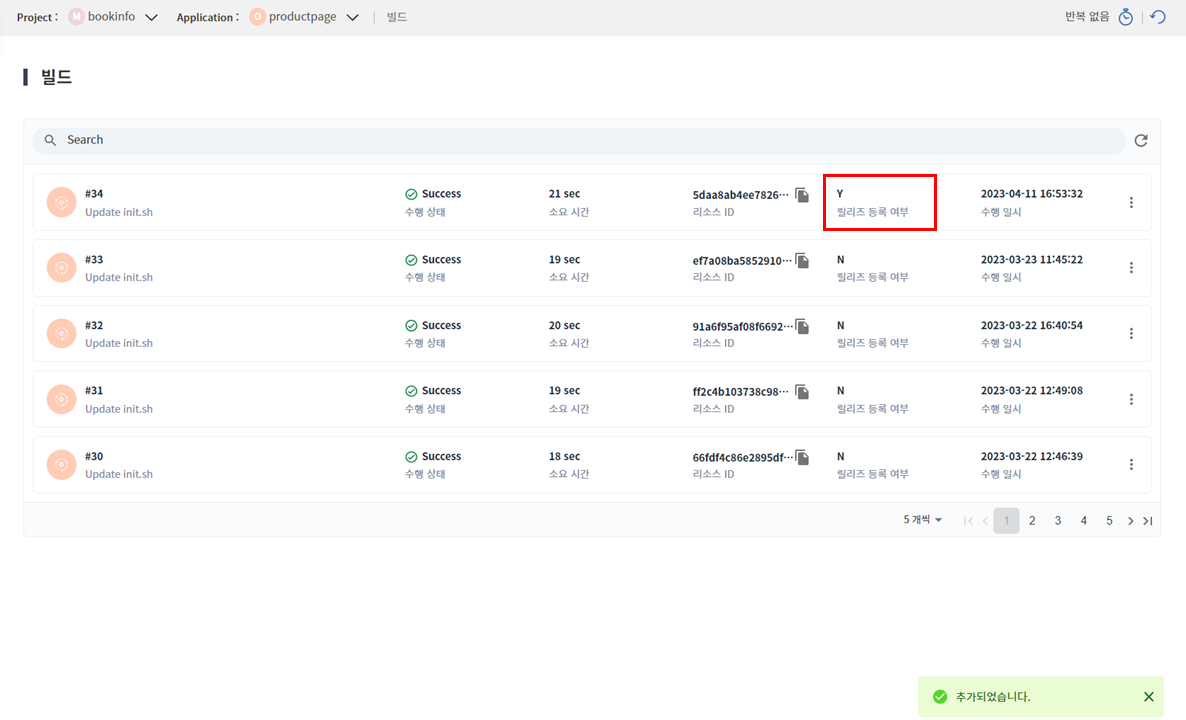Click the '반복 없음' label
1186x720 pixels.
pyautogui.click(x=1087, y=17)
